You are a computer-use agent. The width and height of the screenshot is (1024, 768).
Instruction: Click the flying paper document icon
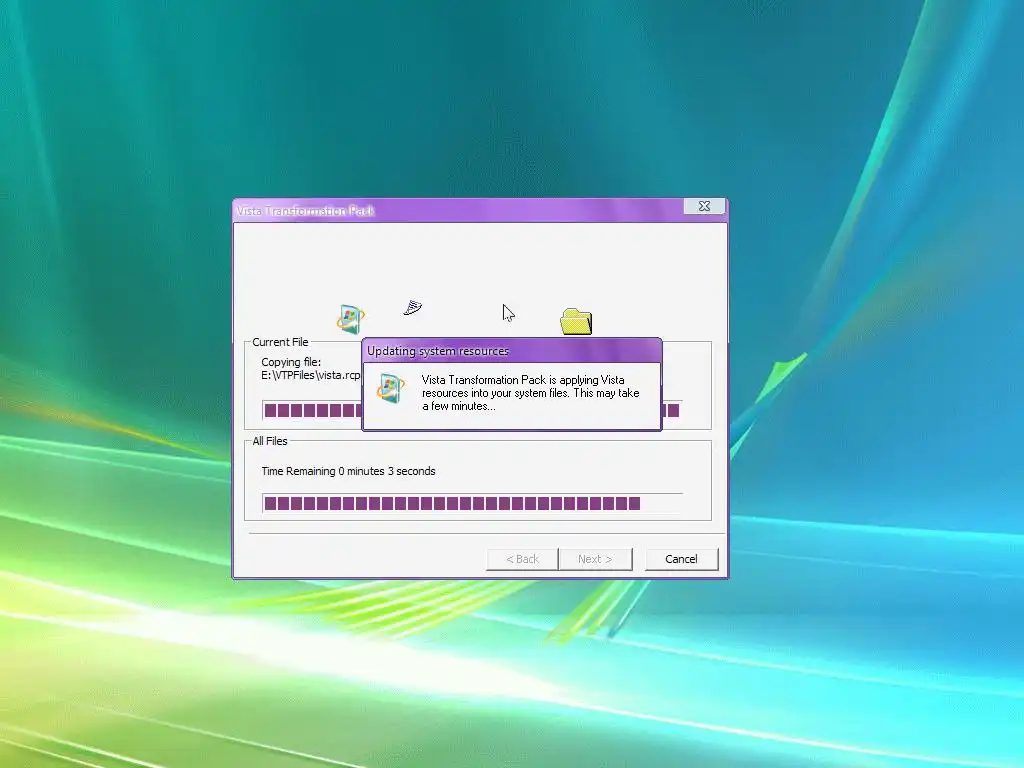coord(413,308)
